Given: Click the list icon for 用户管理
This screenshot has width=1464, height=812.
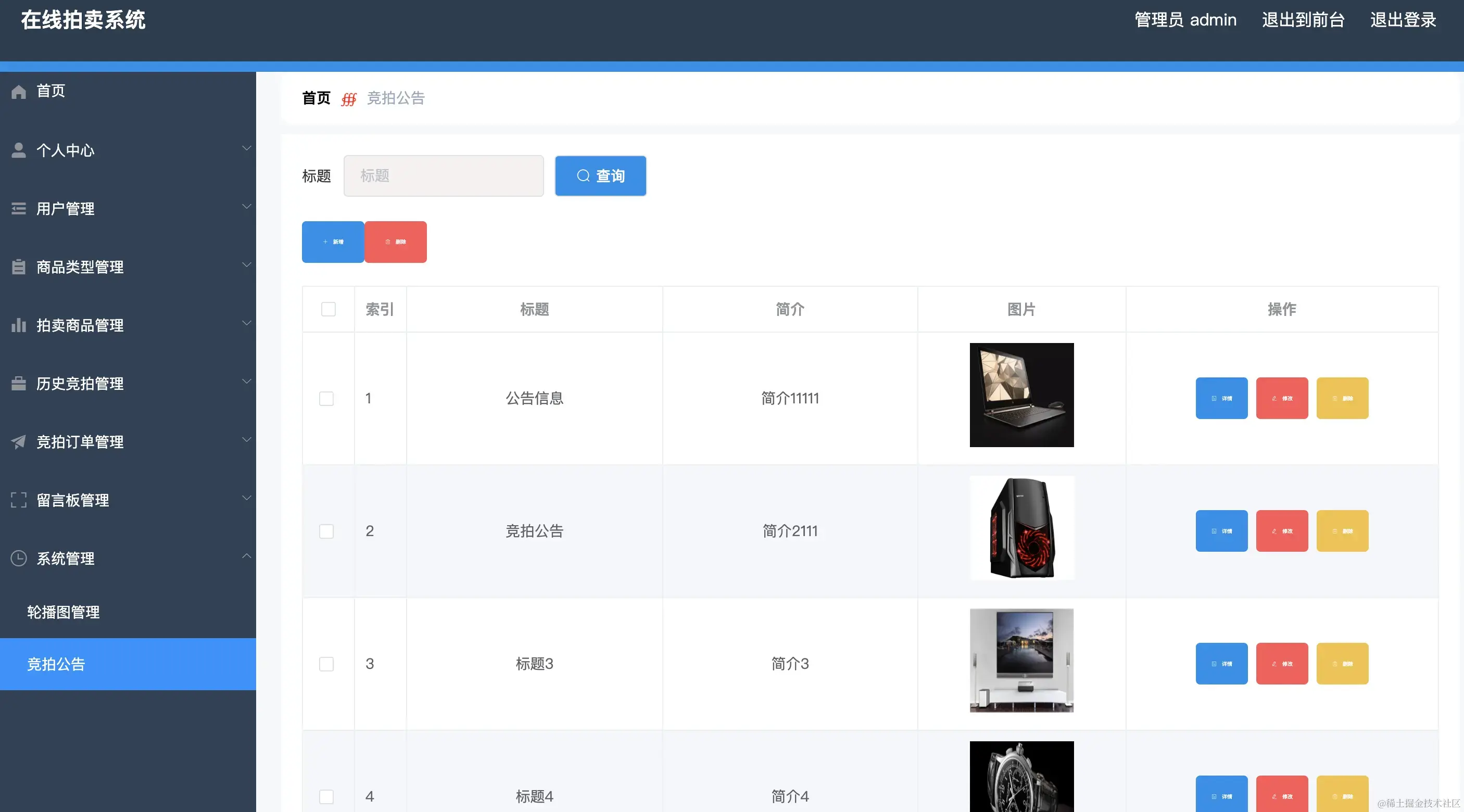Looking at the screenshot, I should (x=19, y=209).
